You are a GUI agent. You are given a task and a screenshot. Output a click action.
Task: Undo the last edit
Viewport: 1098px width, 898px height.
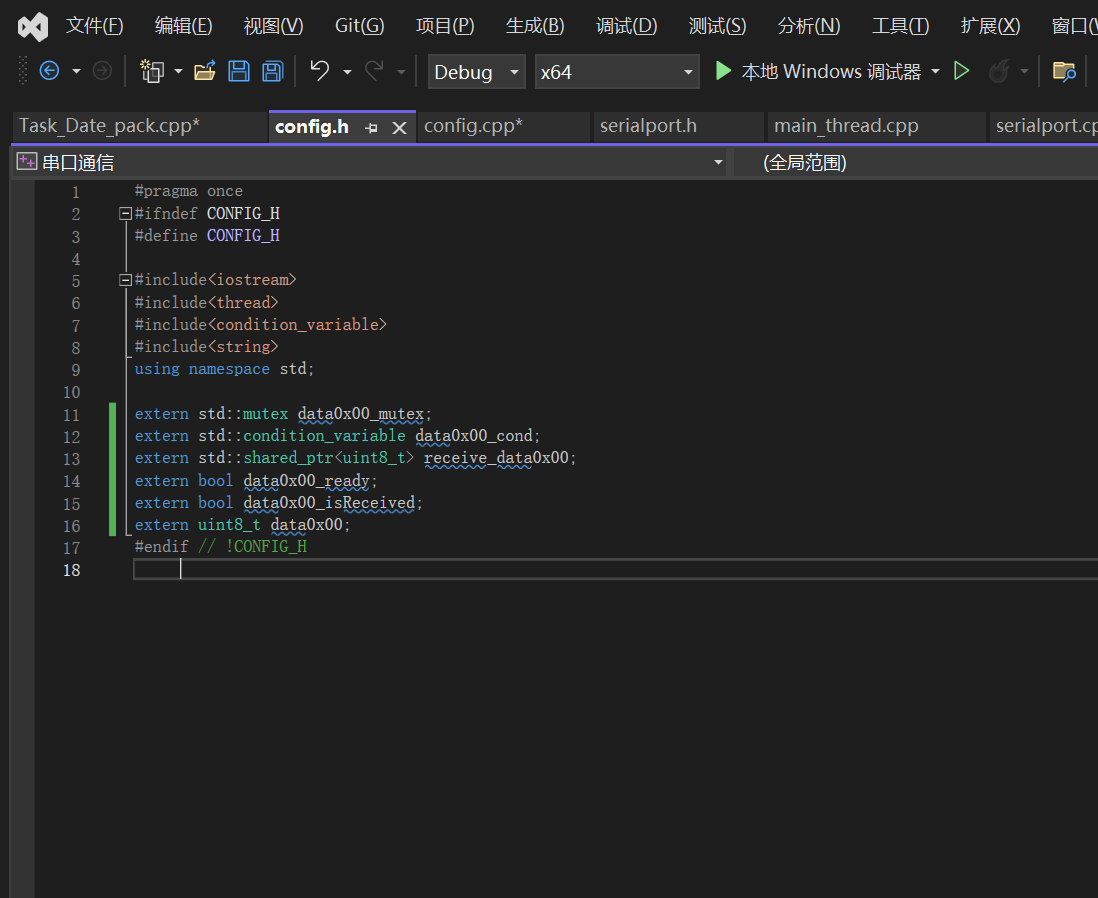pyautogui.click(x=320, y=71)
